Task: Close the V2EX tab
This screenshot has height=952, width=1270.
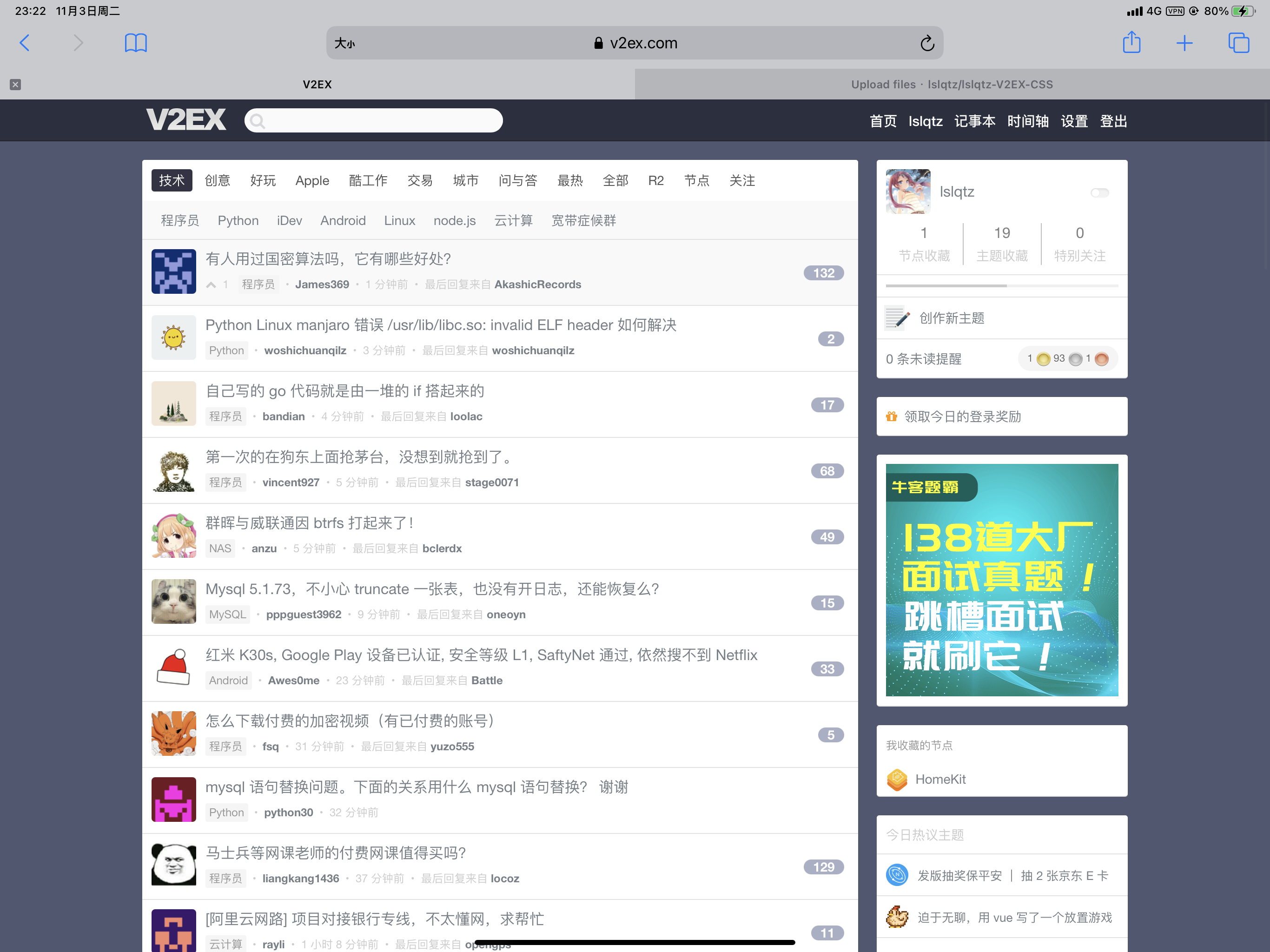Action: point(15,85)
